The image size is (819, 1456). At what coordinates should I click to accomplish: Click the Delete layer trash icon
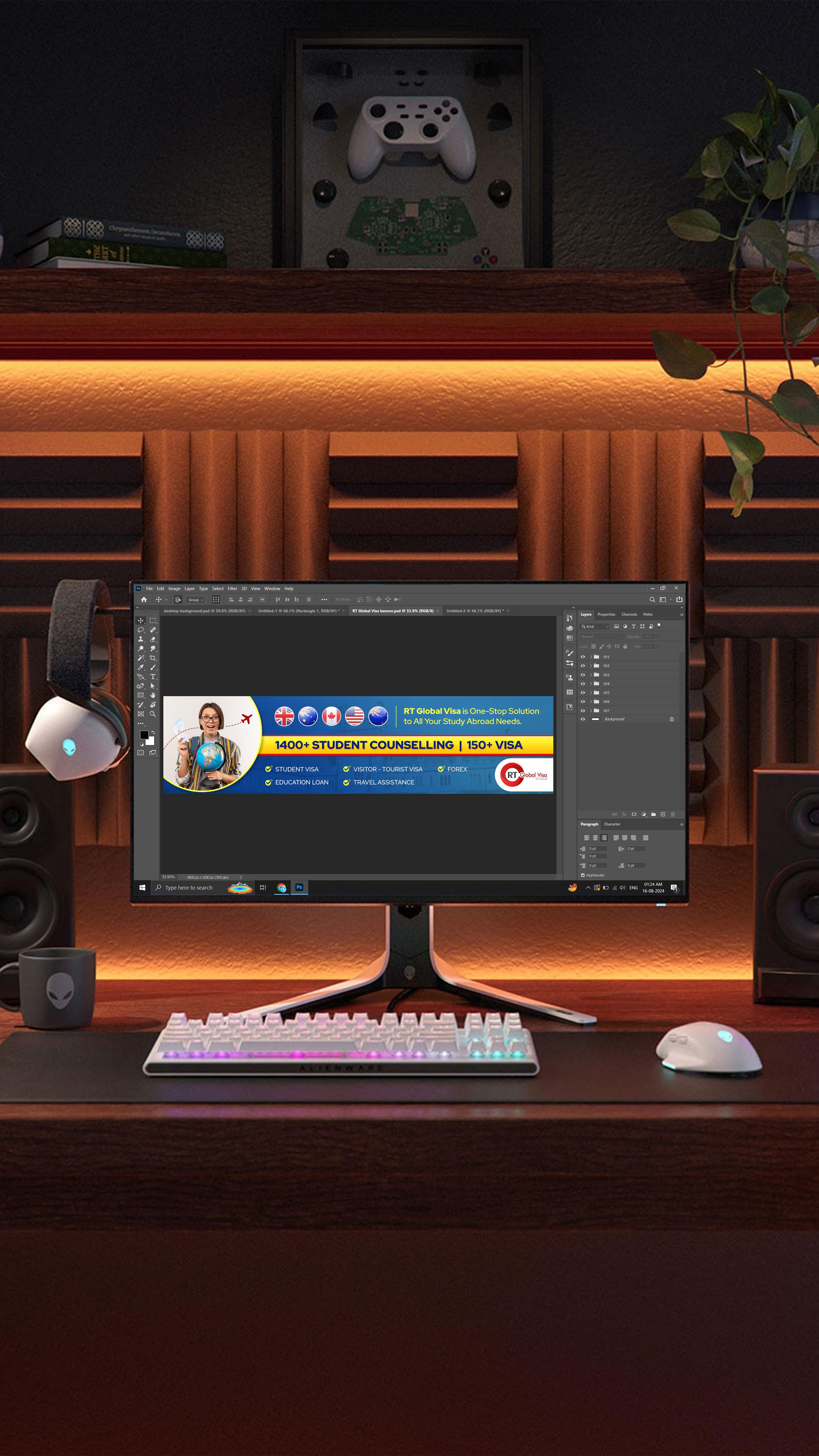(673, 814)
